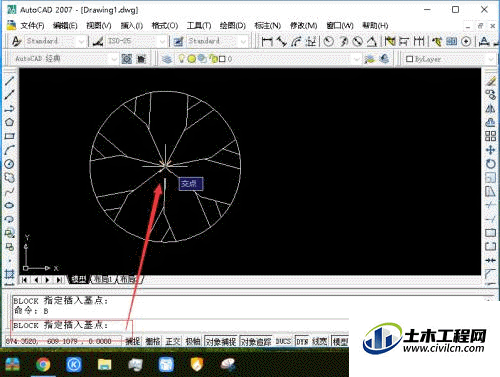Click the Array modify tool
Image resolution: width=500 pixels, height=377 pixels.
click(491, 136)
